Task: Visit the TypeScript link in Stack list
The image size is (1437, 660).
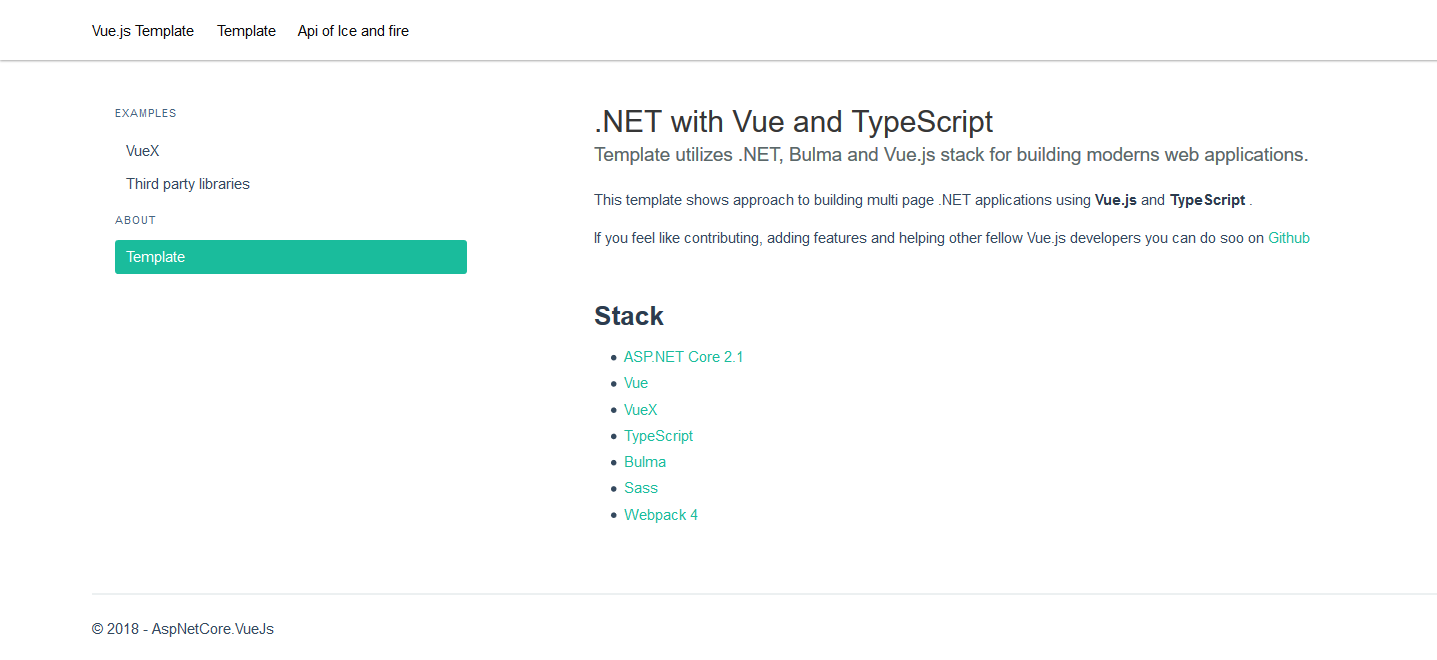Action: 658,436
